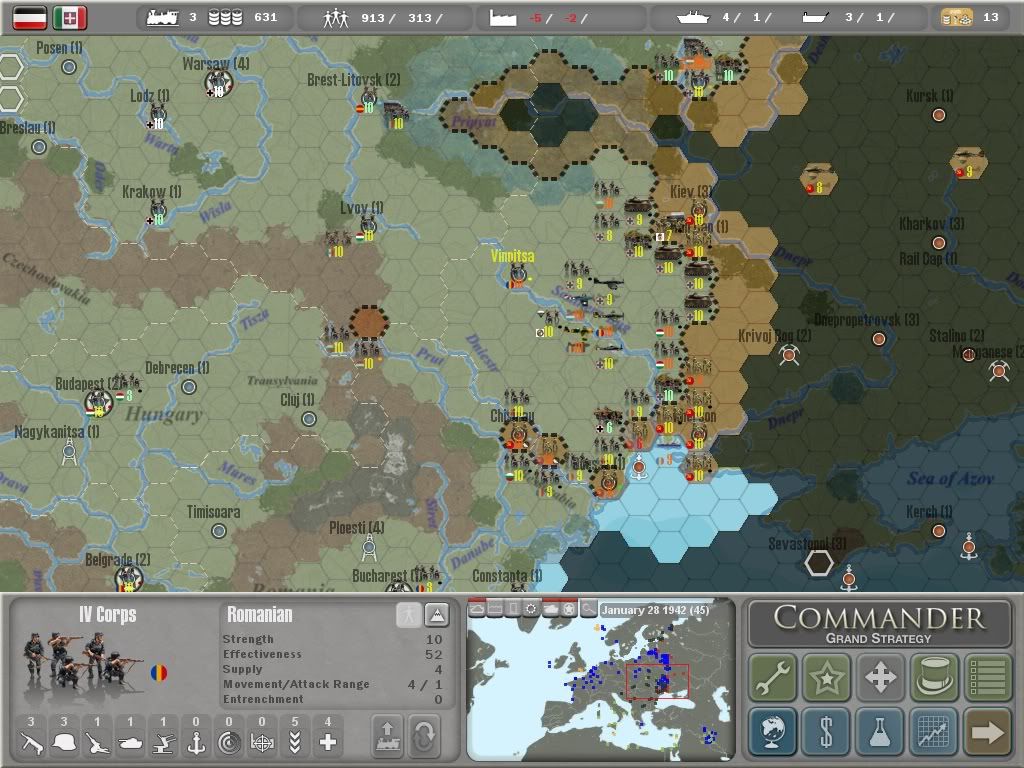Viewport: 1024px width, 768px height.
Task: Click the railway train capacity icon
Action: pos(163,18)
